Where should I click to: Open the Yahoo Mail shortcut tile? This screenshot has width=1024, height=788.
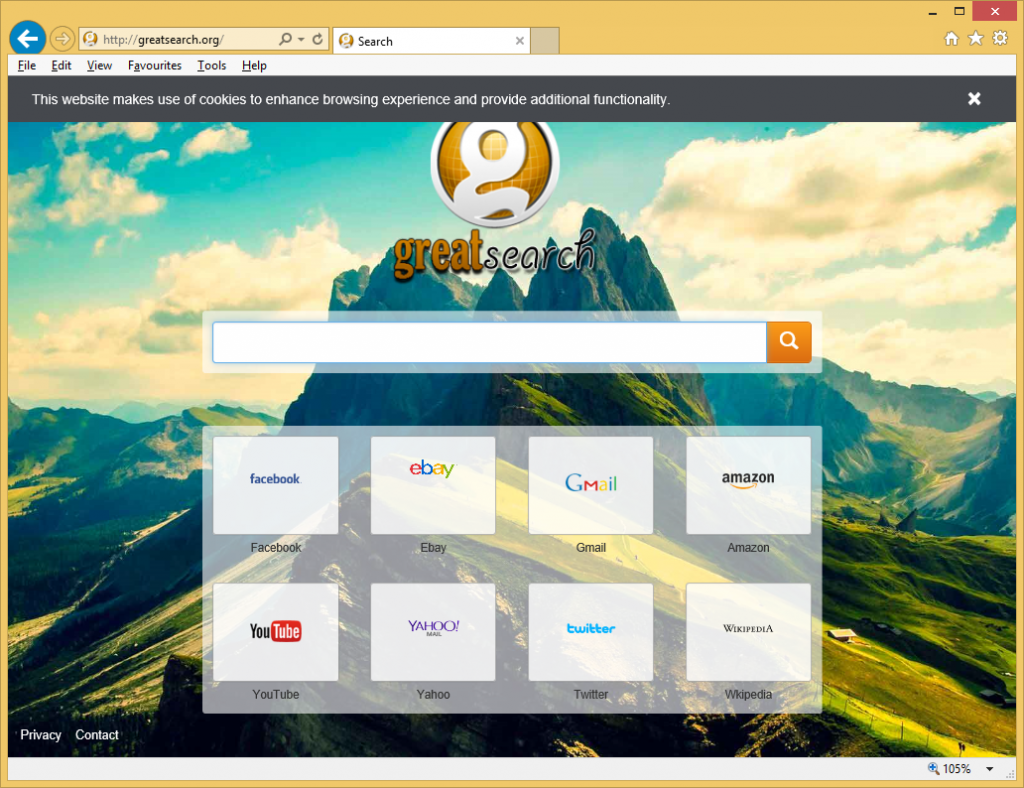433,632
